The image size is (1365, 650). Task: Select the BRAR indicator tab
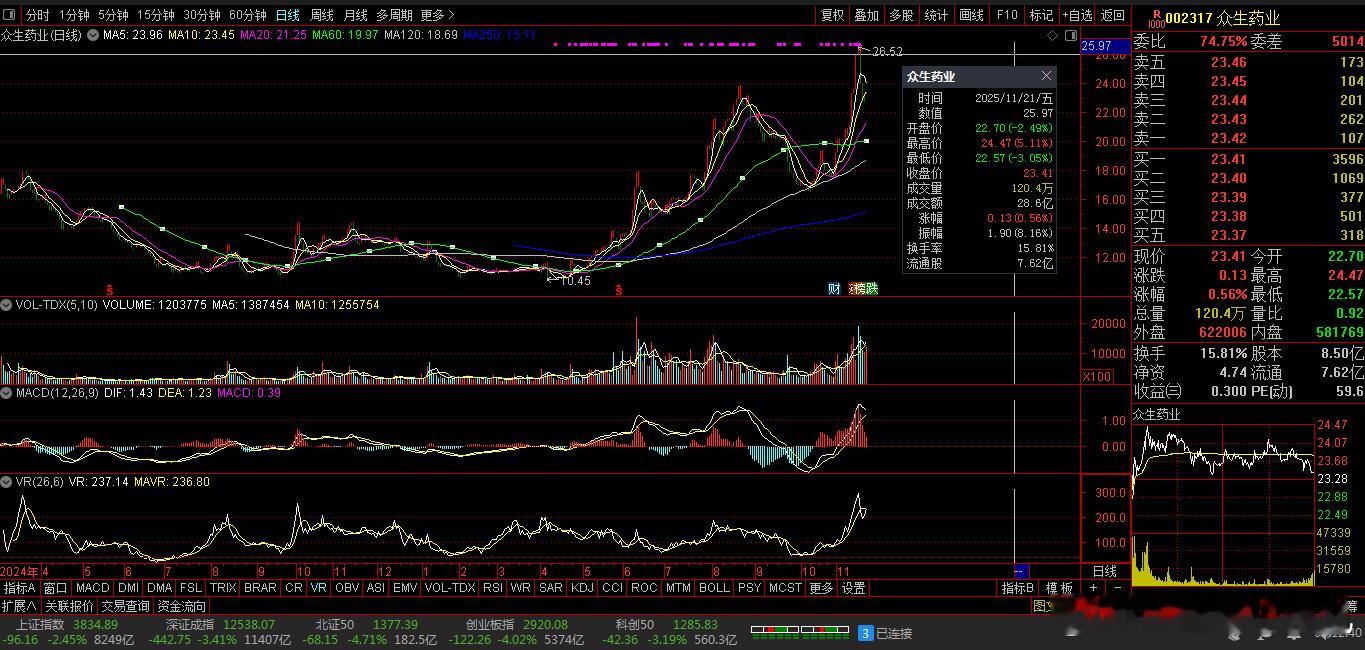tap(260, 588)
